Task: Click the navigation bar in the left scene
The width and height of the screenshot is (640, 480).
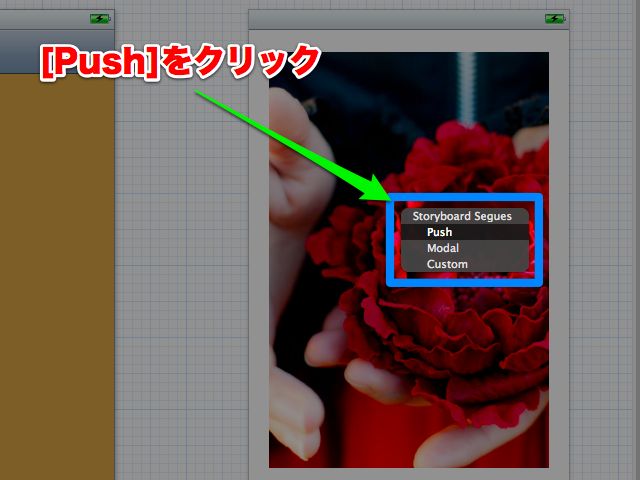Action: 57,51
